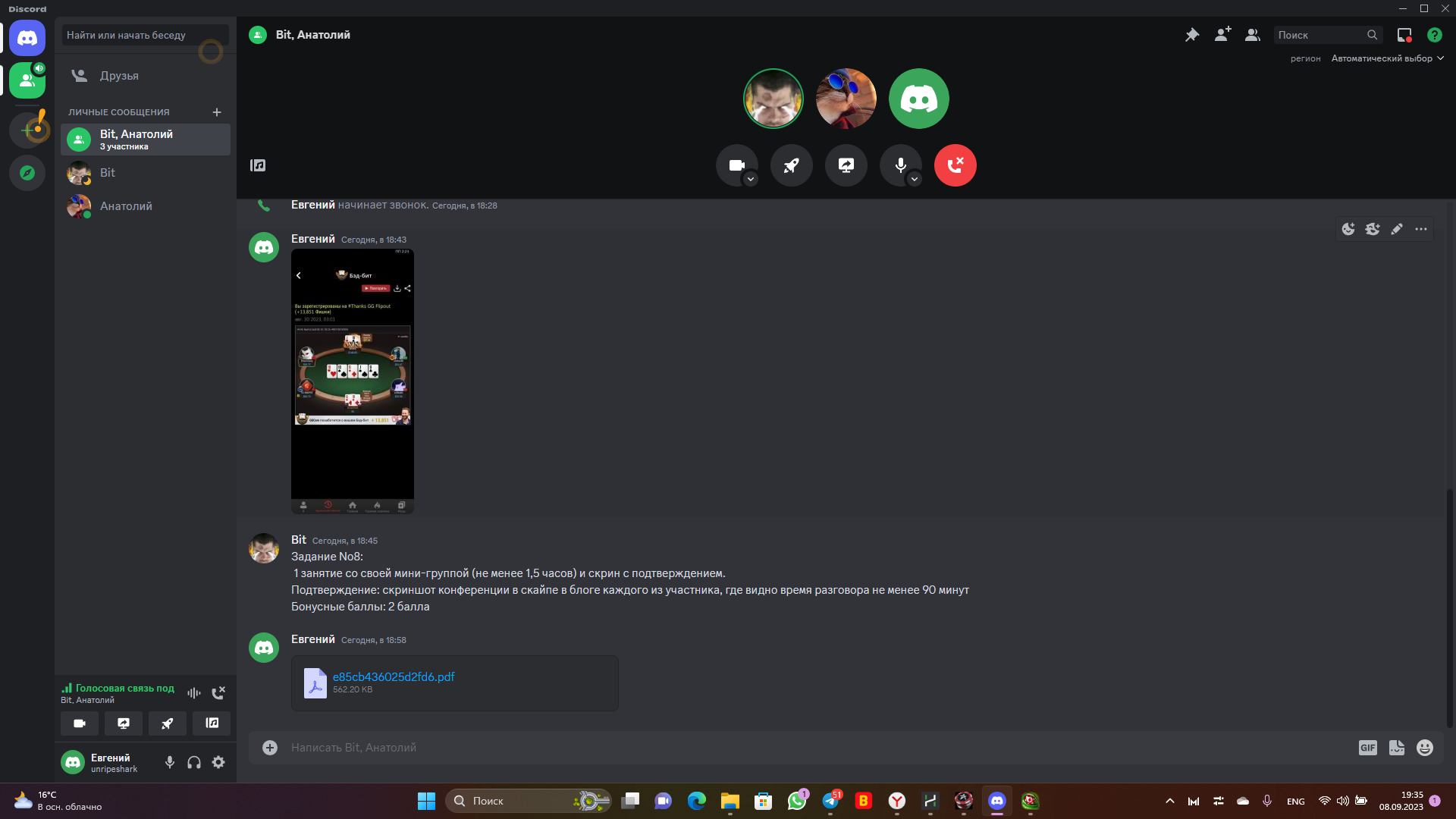1456x819 pixels.
Task: Open GIF picker
Action: [1368, 748]
